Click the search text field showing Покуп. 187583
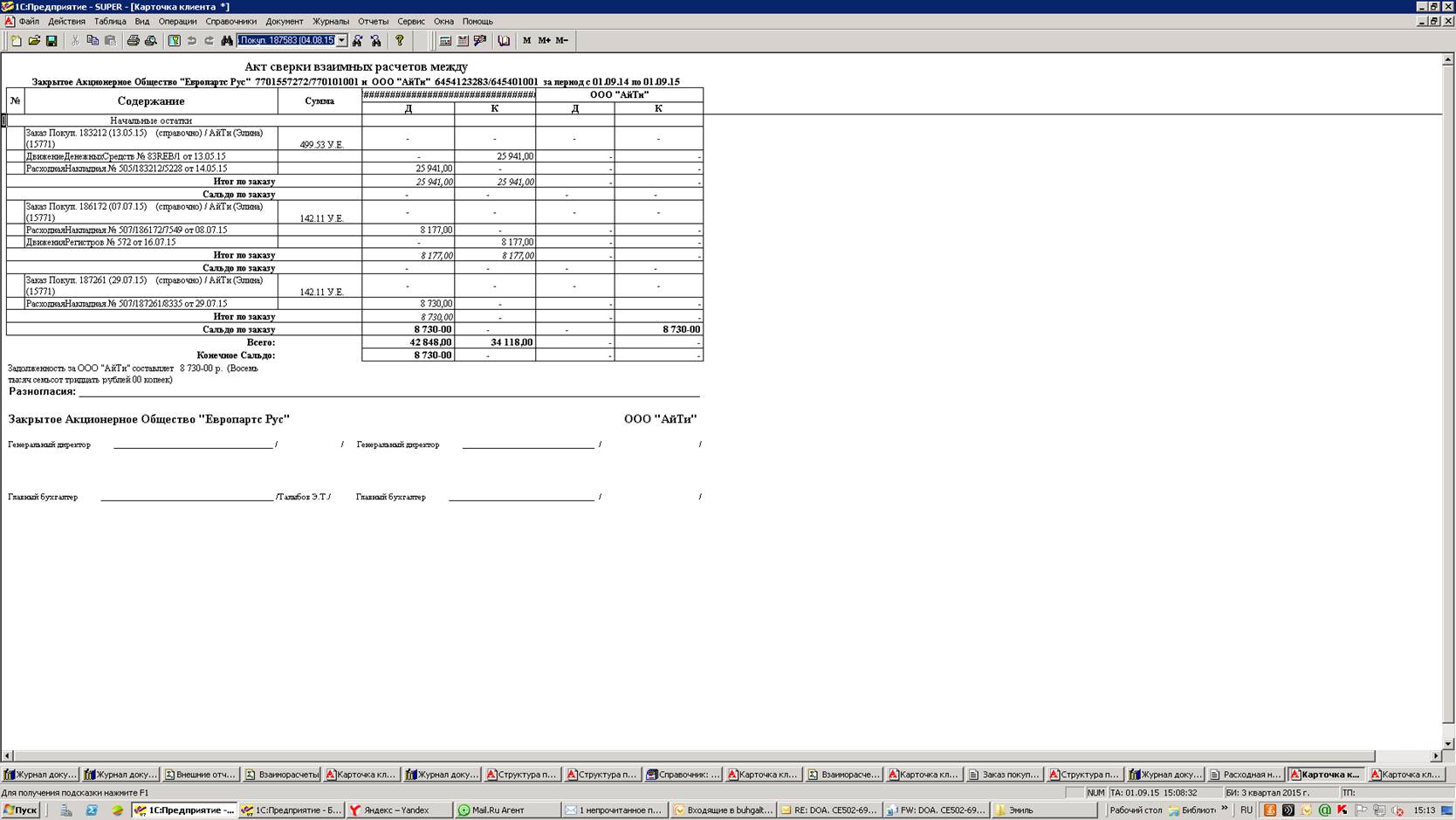 click(286, 41)
